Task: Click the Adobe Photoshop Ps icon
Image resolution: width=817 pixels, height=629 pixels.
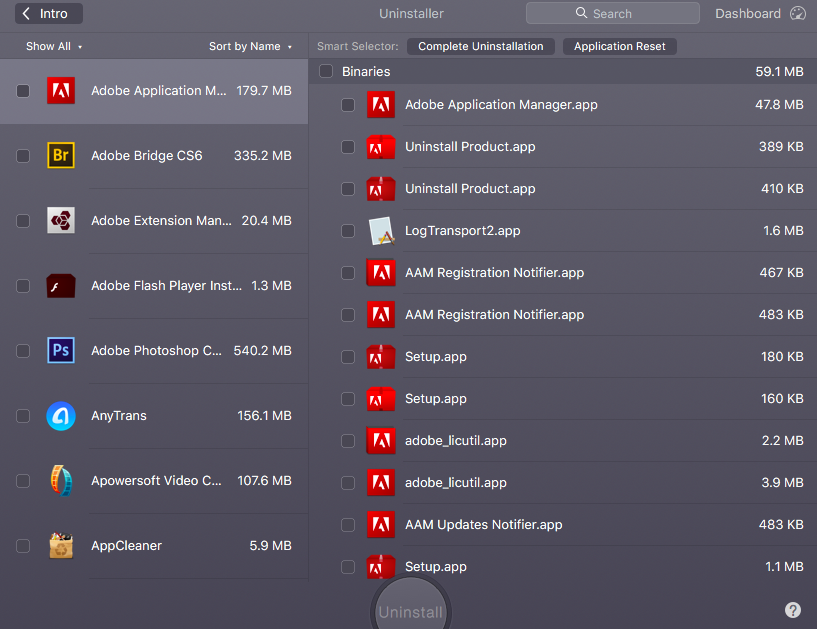Action: pos(61,351)
